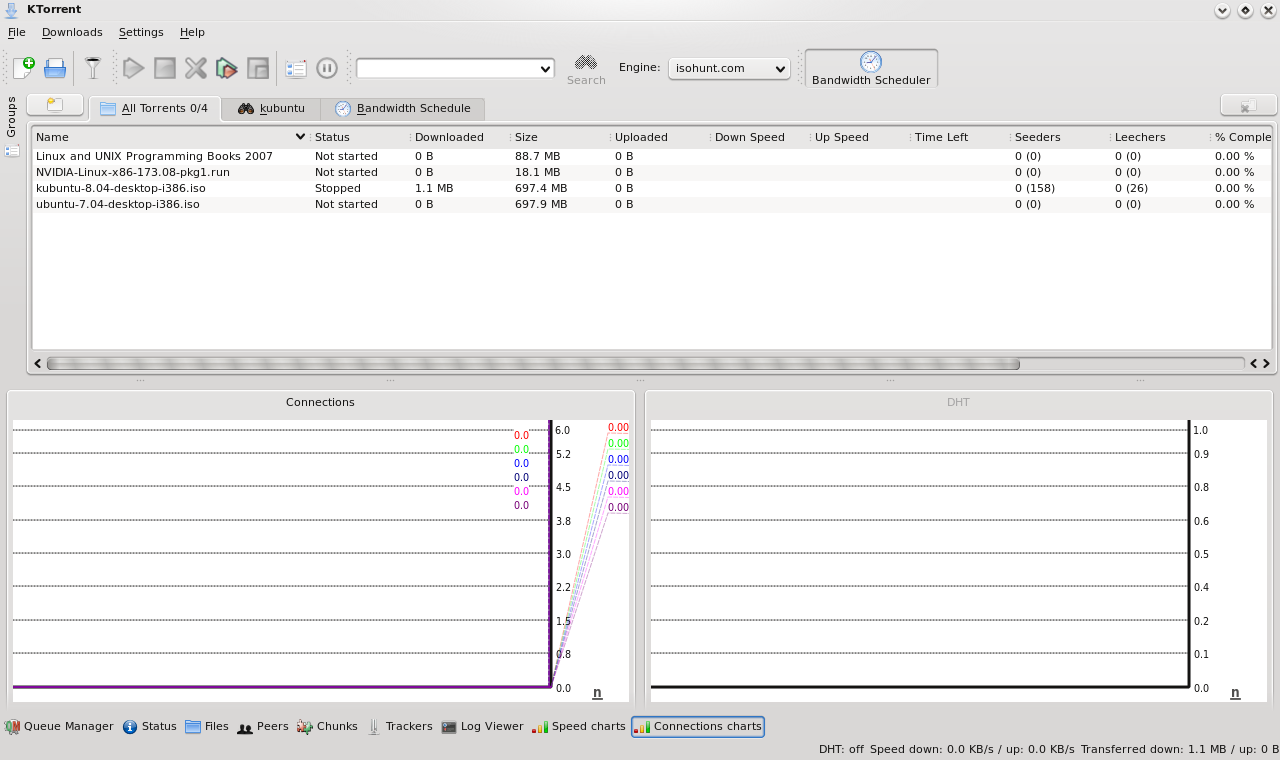Pause all torrents with pause icon
Image resolution: width=1280 pixels, height=760 pixels.
327,68
